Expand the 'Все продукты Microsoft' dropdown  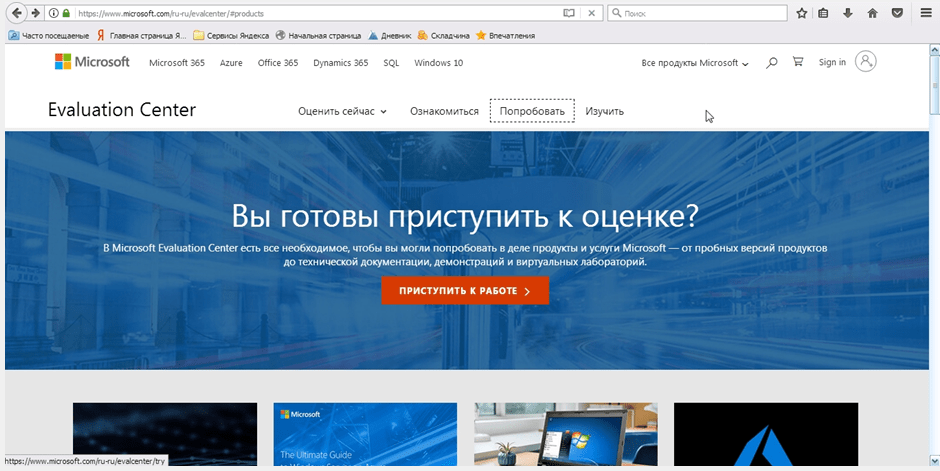695,63
